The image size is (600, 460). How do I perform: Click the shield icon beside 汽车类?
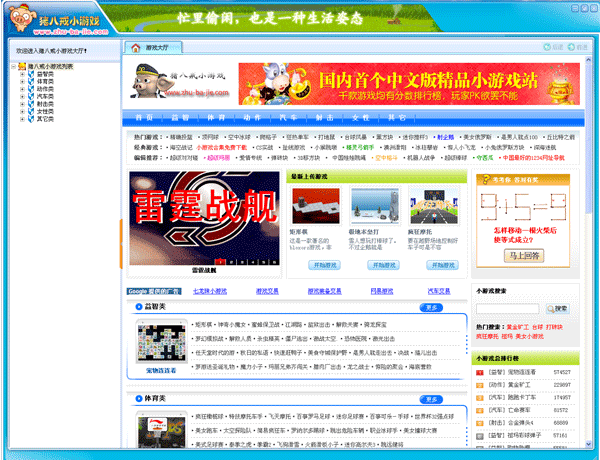click(x=31, y=96)
